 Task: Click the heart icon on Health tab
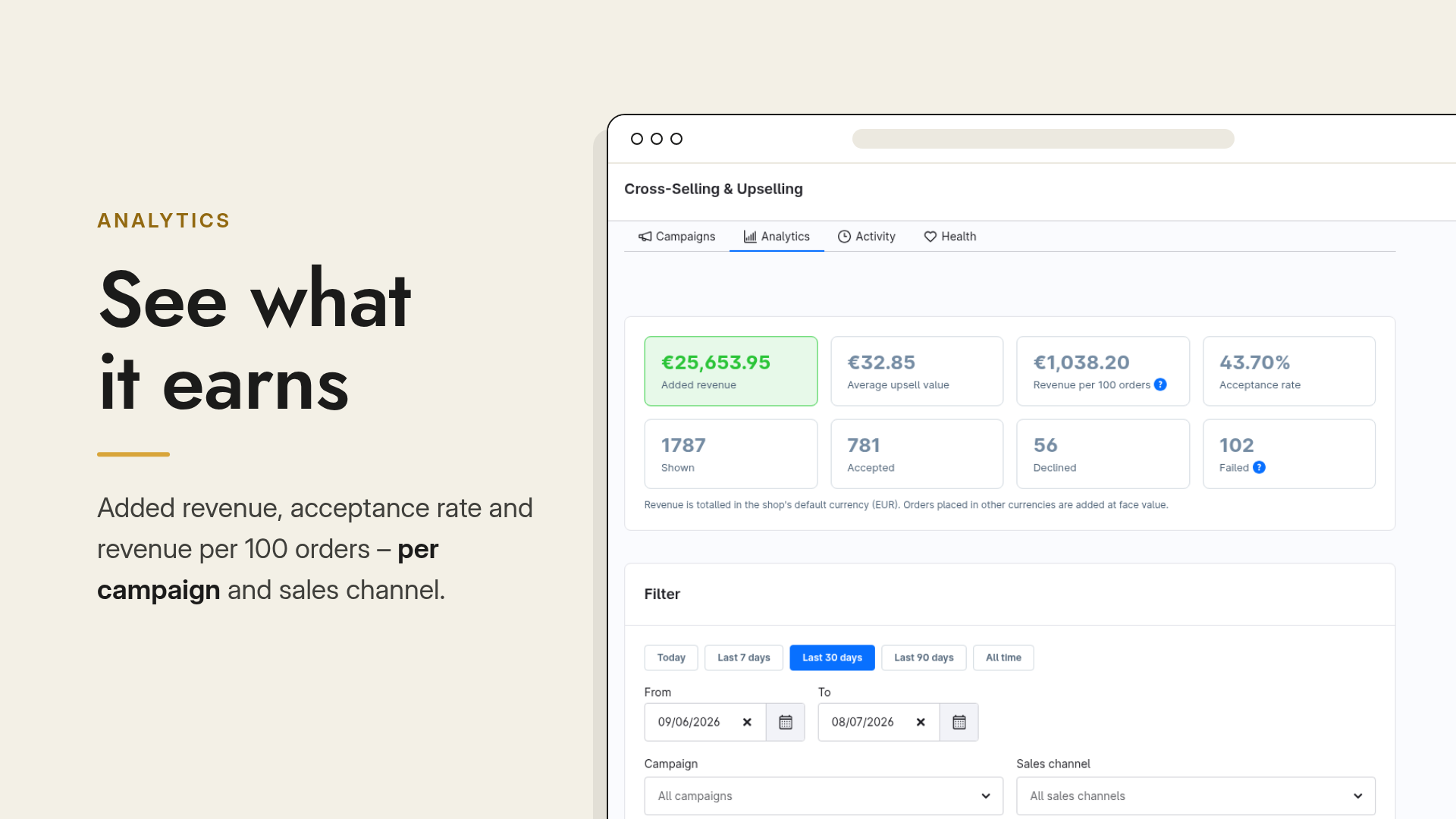point(930,237)
